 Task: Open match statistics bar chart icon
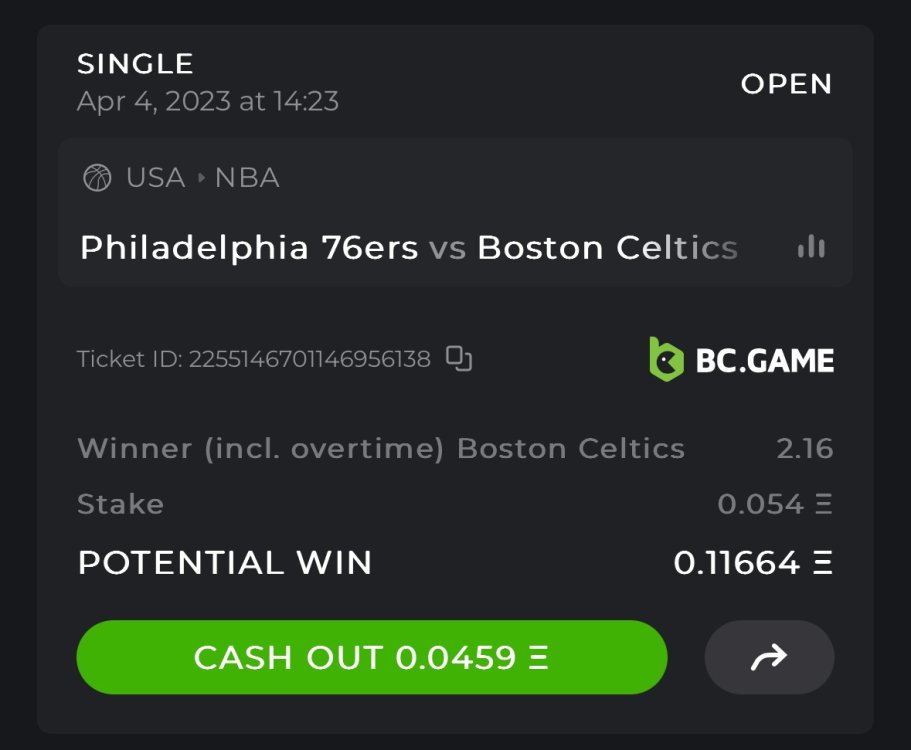[x=811, y=247]
